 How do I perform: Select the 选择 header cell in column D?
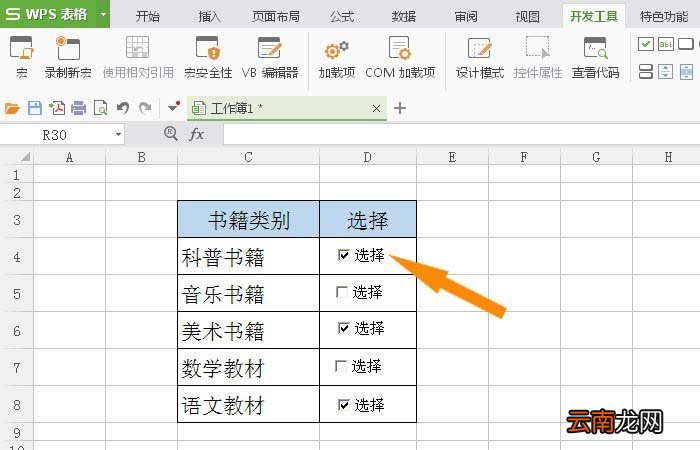pyautogui.click(x=368, y=219)
